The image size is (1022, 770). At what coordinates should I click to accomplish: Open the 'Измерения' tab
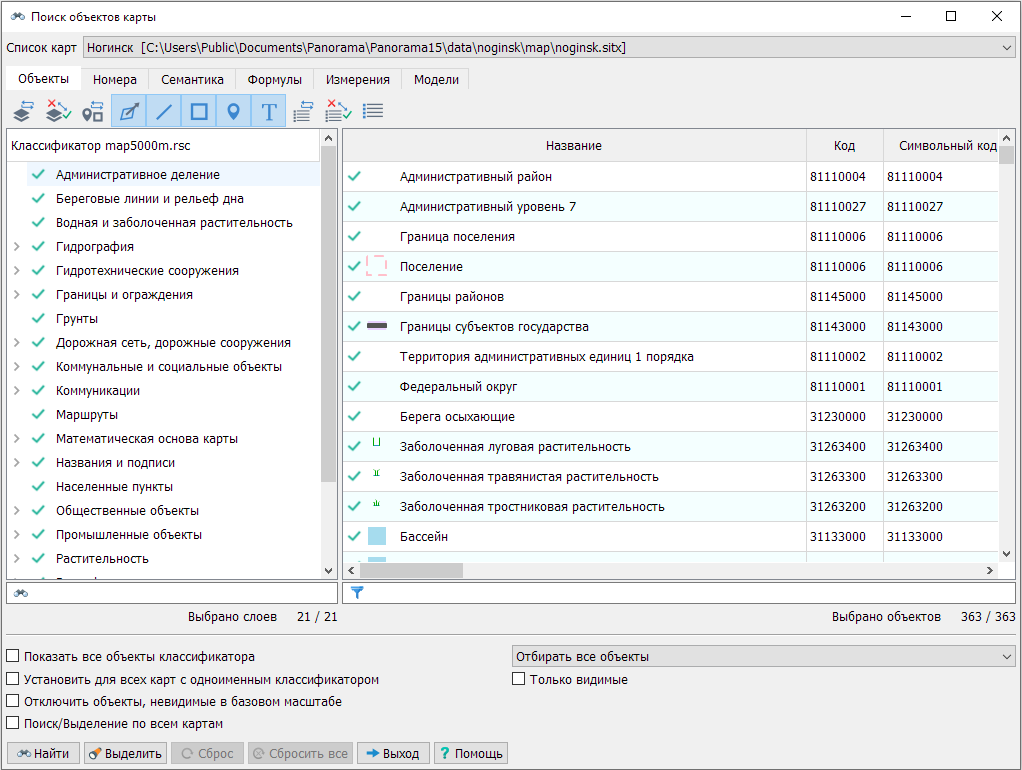tap(357, 80)
